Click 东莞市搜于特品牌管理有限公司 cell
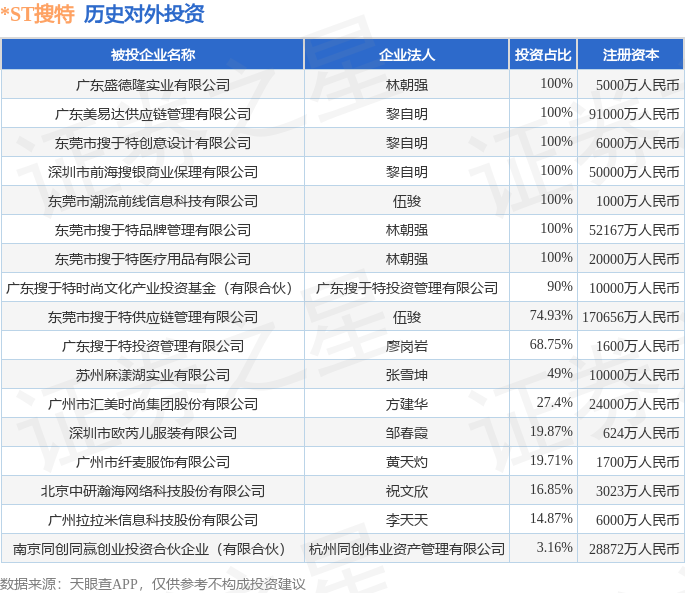The width and height of the screenshot is (685, 593). tap(152, 230)
